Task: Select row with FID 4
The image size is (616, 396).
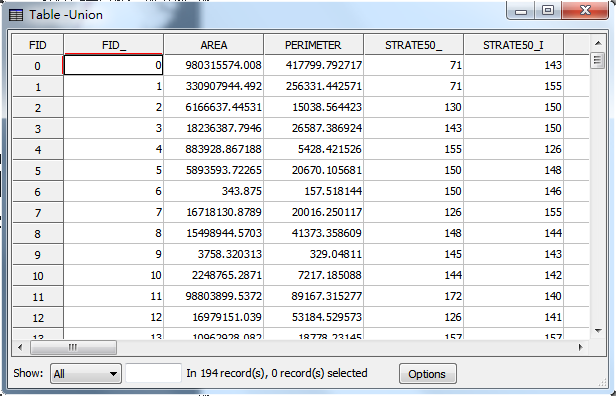Action: [38, 149]
